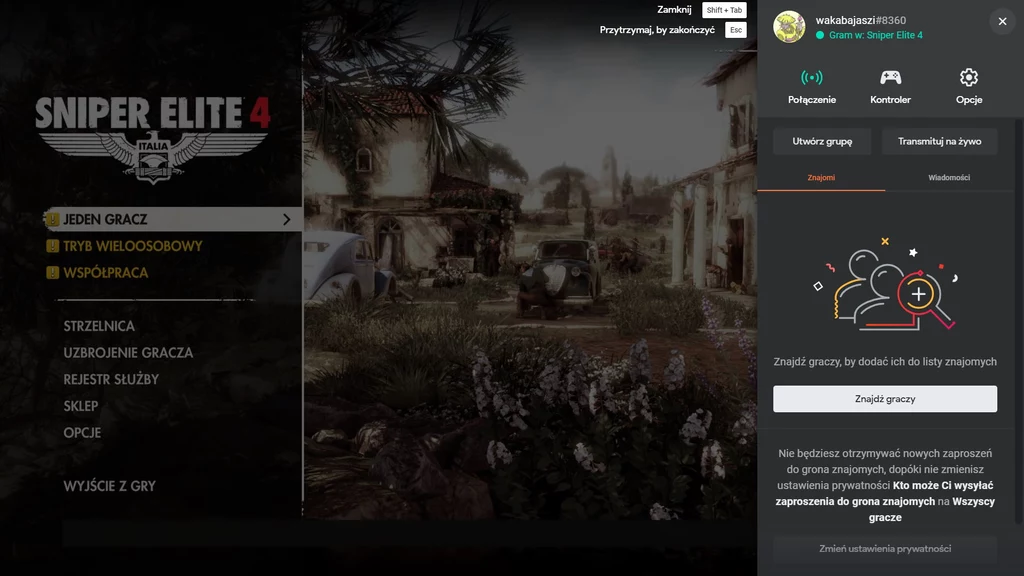Screen dimensions: 1024x576
Task: Open Strzelnica from the game menu
Action: [99, 326]
